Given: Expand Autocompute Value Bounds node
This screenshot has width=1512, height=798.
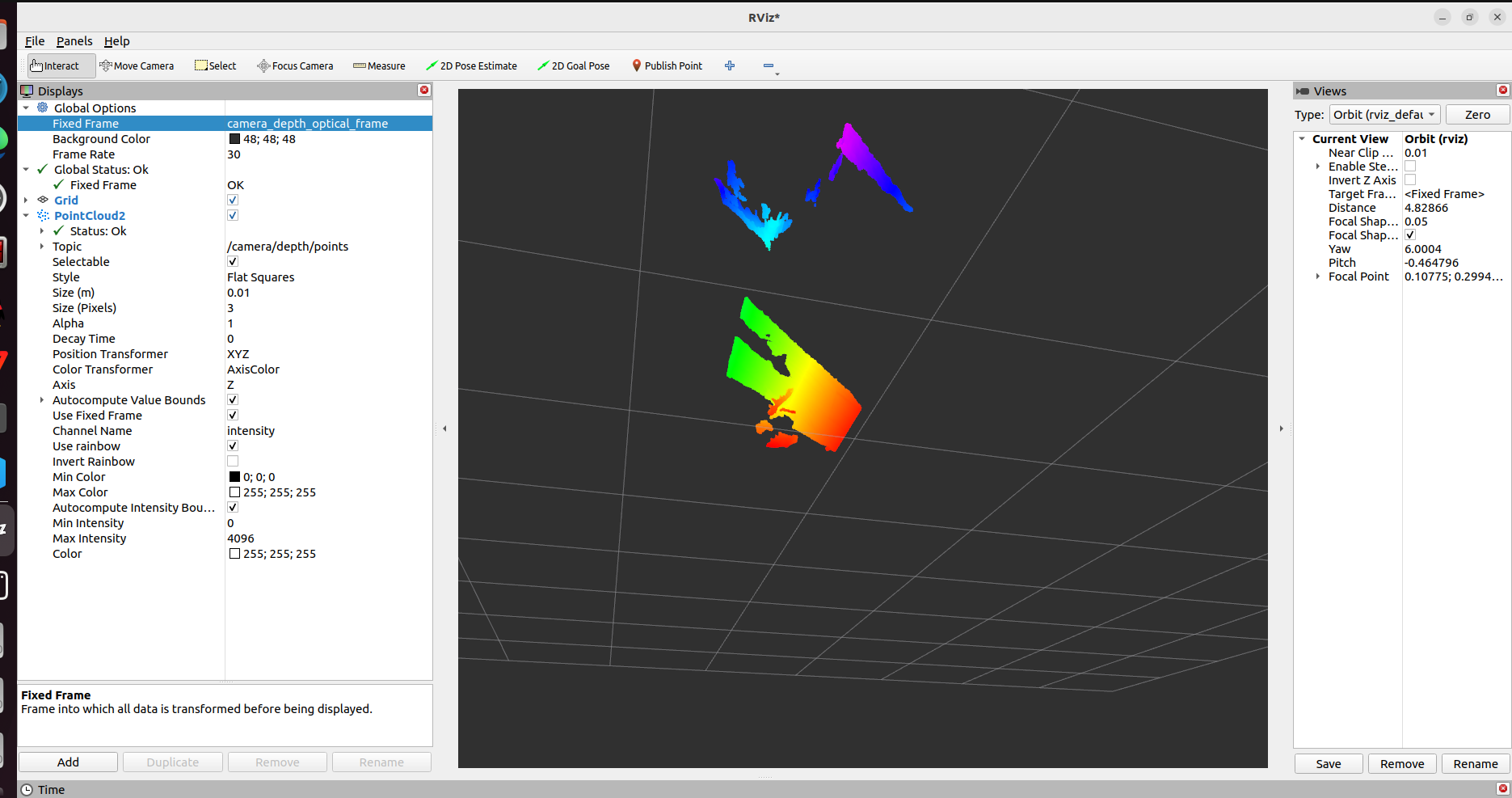Looking at the screenshot, I should pos(42,399).
